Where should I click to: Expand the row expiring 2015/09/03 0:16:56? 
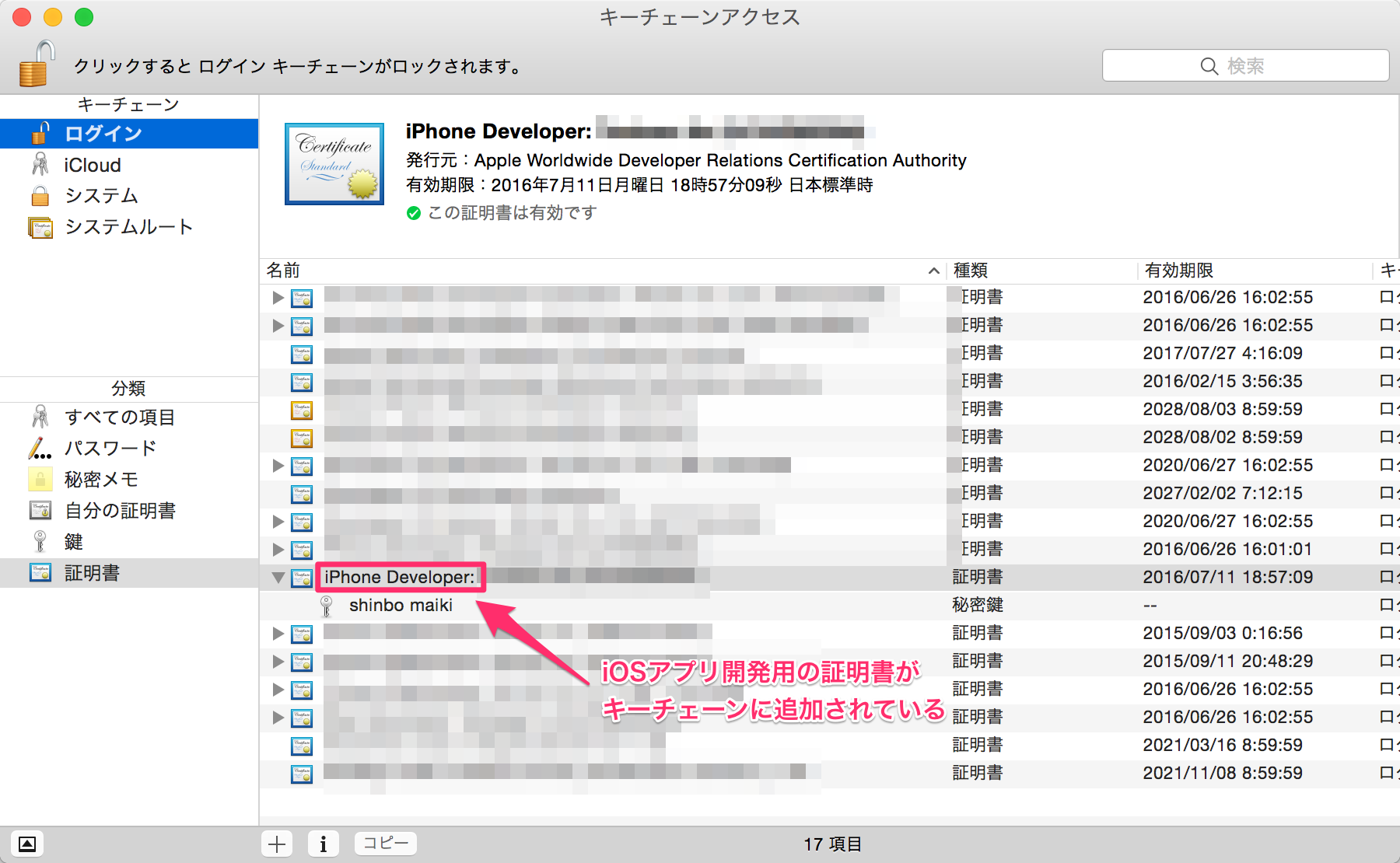pyautogui.click(x=278, y=634)
